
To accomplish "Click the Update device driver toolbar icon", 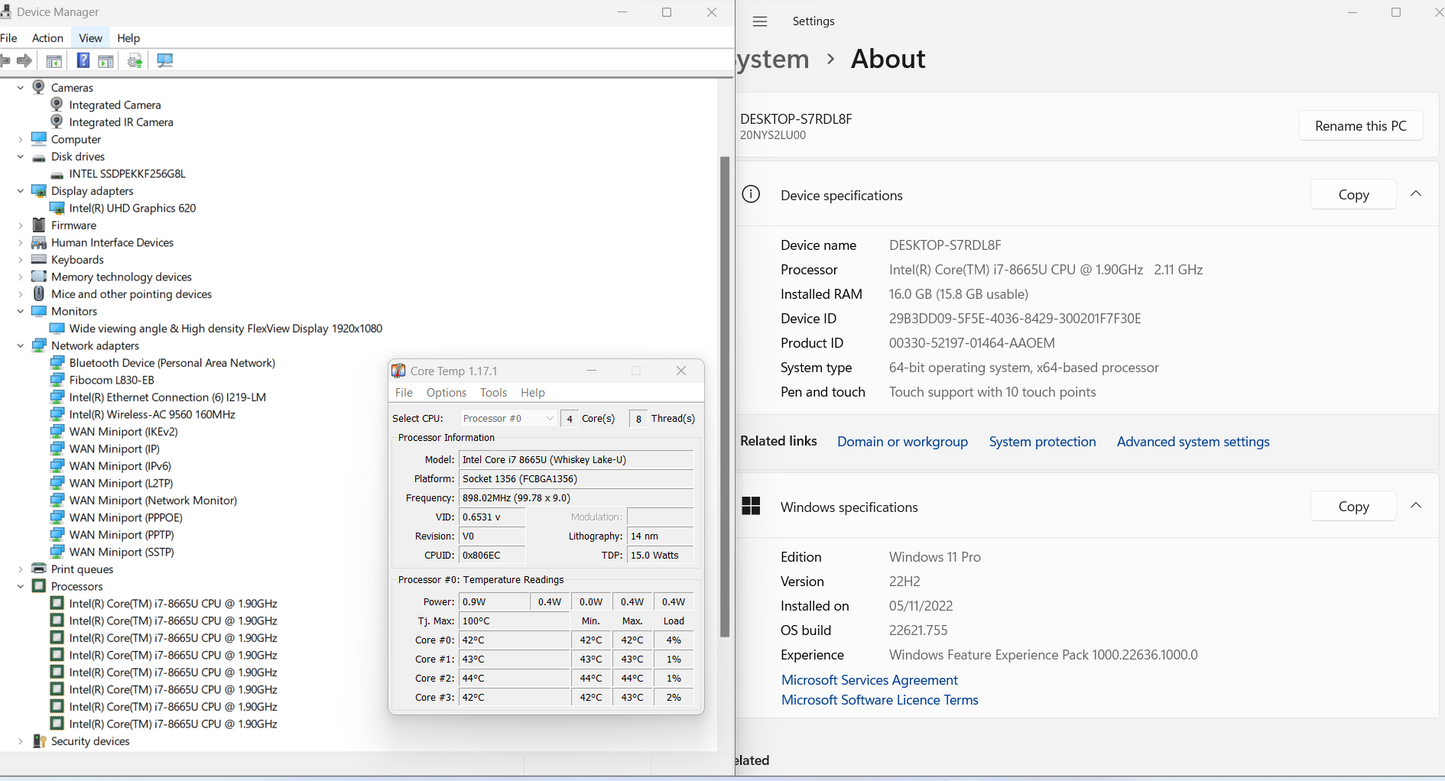I will [x=135, y=61].
